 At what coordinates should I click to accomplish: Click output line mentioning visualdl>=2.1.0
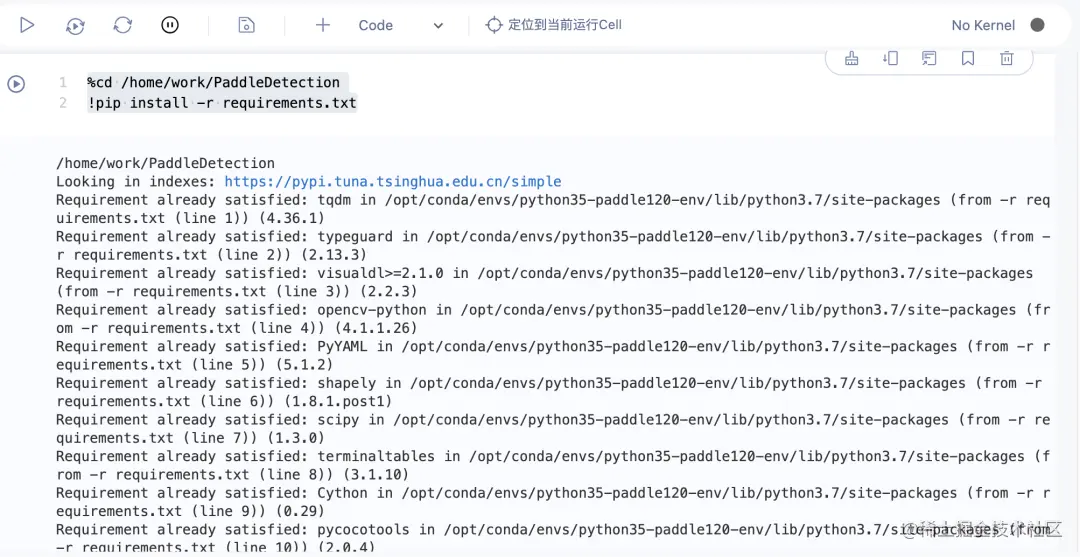[x=544, y=282]
